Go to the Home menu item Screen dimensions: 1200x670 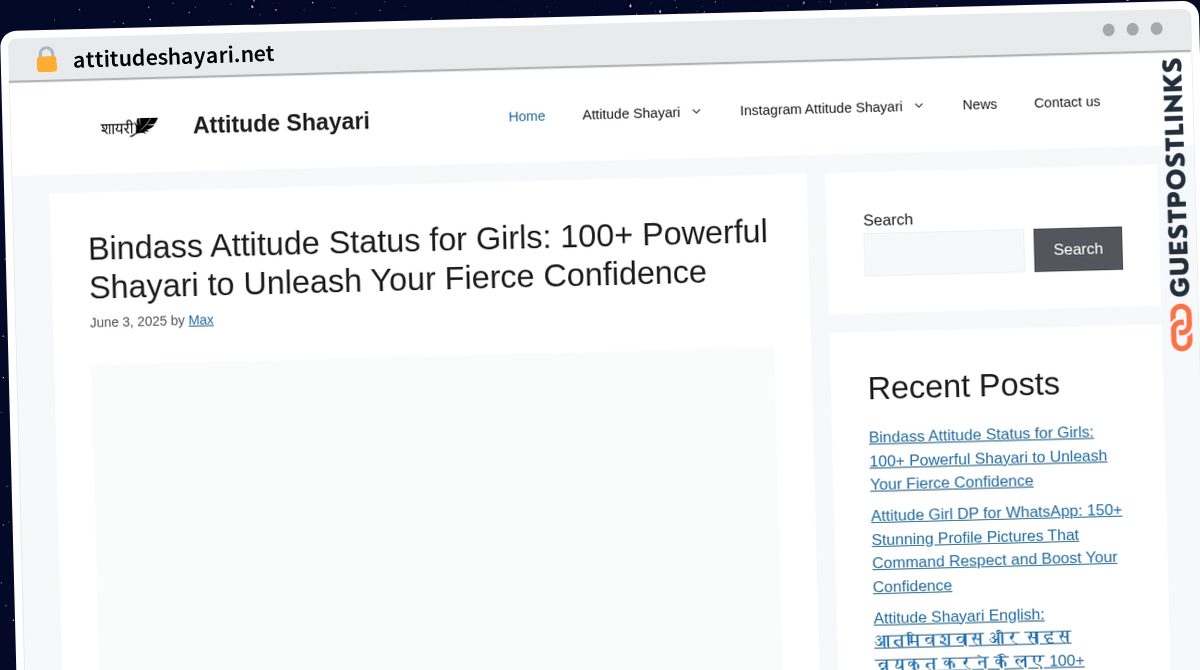[527, 116]
